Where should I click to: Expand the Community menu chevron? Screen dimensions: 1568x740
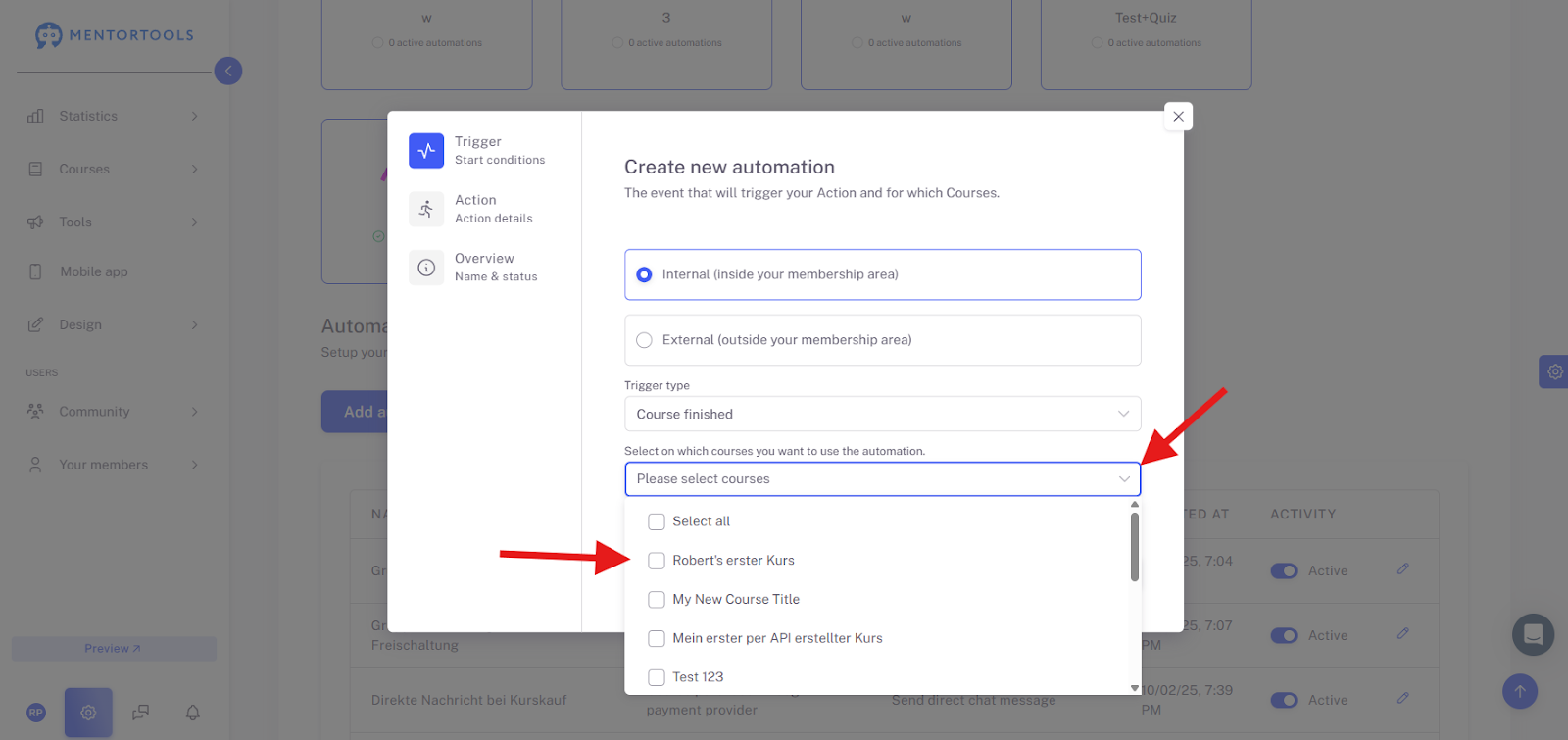click(194, 412)
